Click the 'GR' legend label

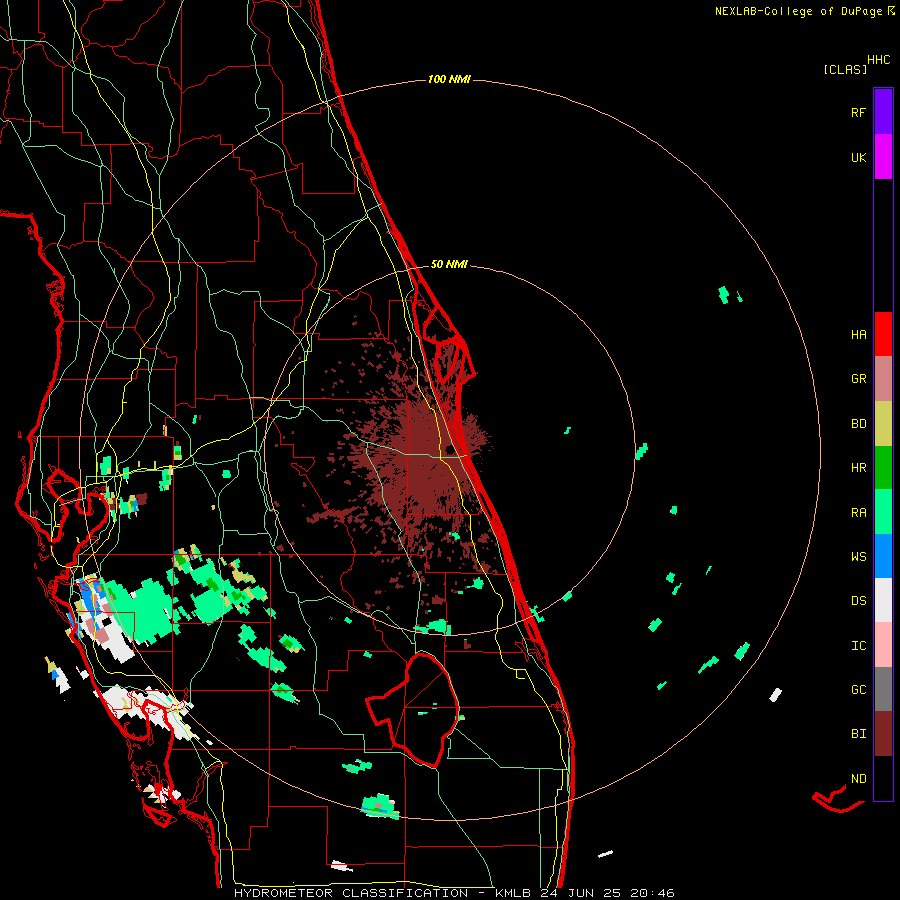858,379
